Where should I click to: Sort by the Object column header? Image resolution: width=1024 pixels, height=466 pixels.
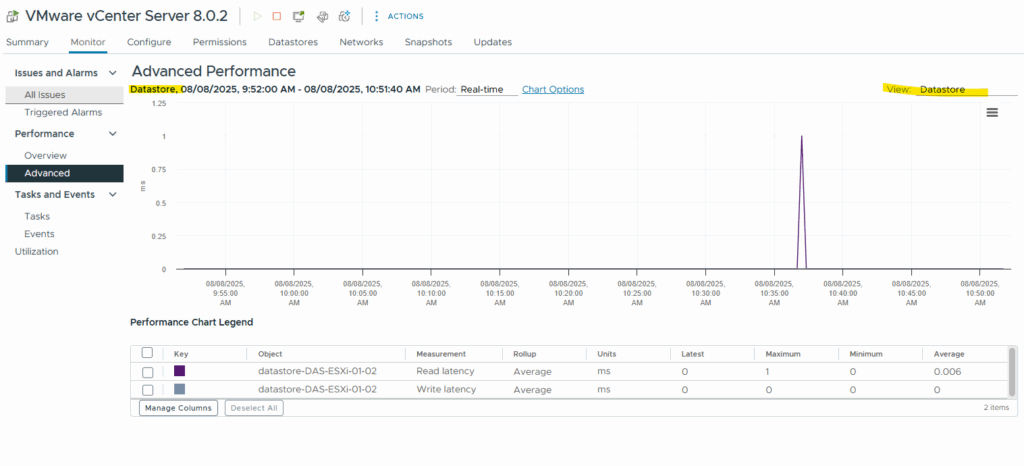(x=270, y=354)
